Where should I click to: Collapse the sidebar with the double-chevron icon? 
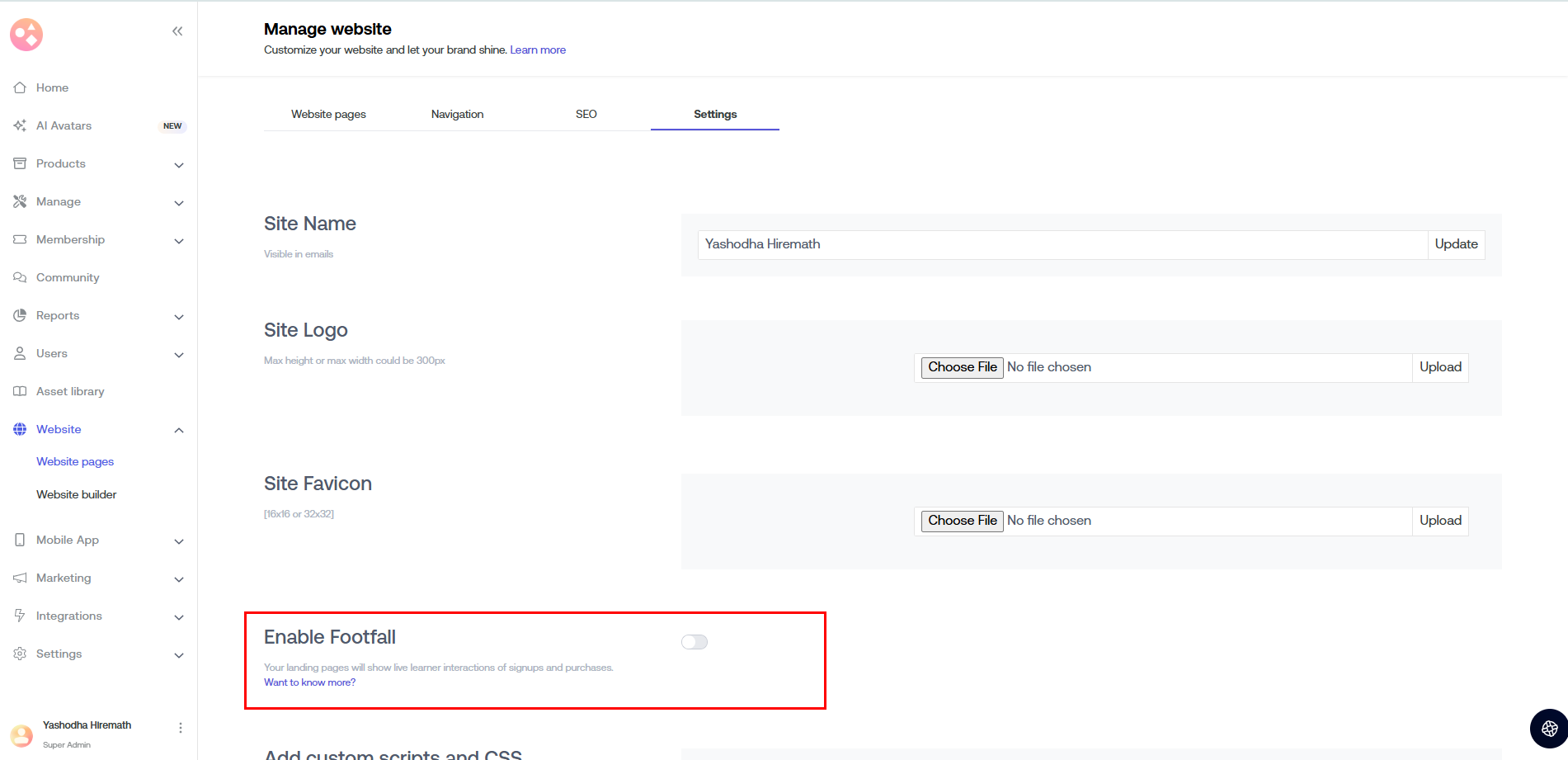(x=177, y=31)
